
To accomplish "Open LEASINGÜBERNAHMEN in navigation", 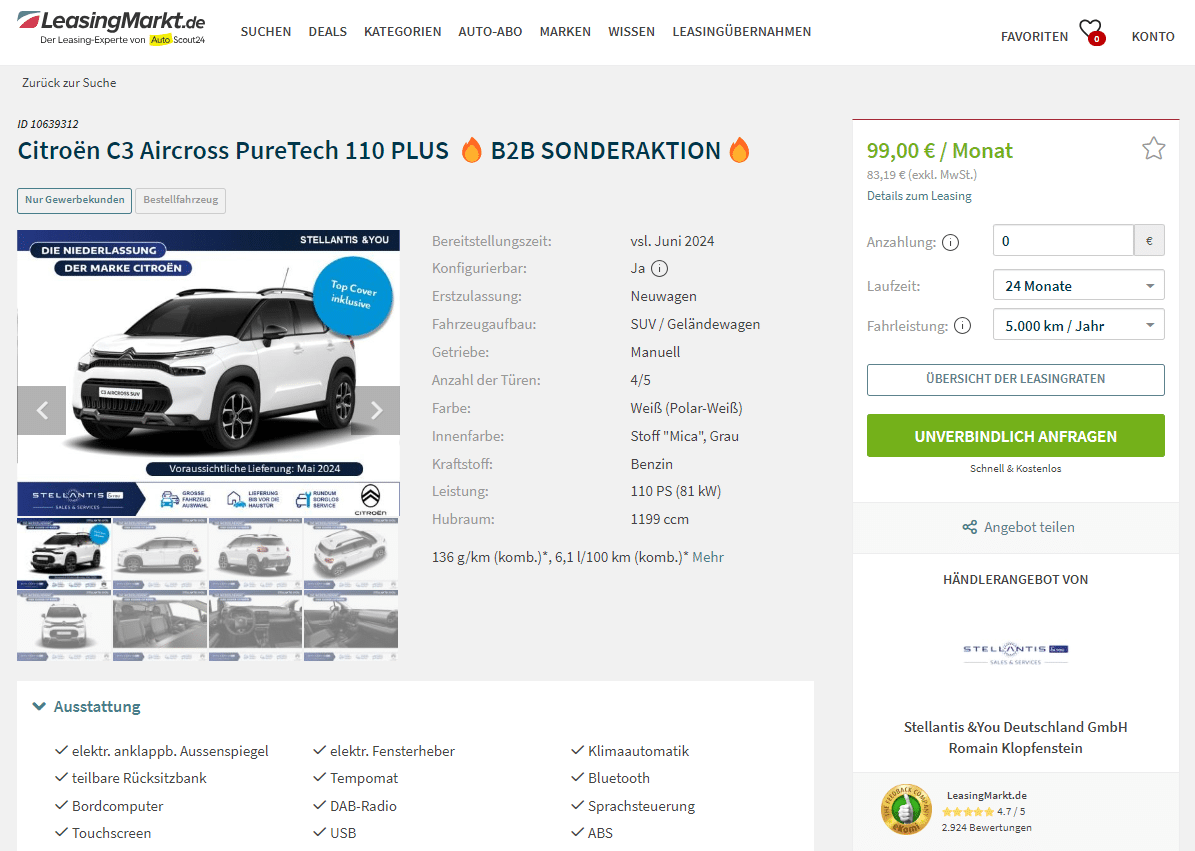I will click(x=742, y=32).
